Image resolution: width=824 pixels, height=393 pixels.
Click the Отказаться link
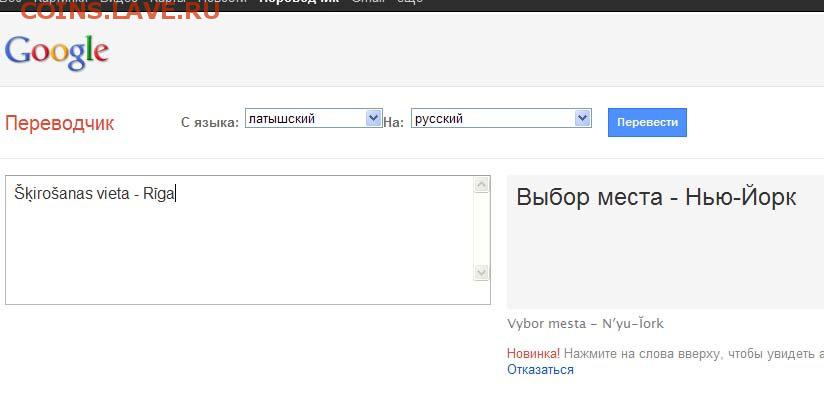(x=540, y=370)
